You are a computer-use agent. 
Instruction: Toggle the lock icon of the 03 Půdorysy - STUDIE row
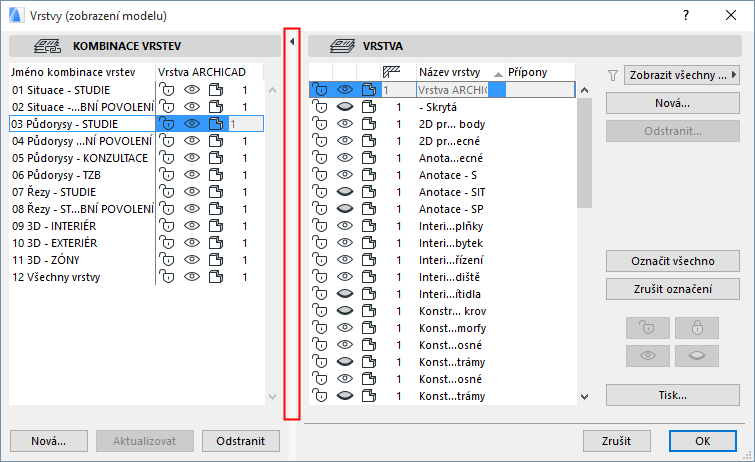(x=167, y=124)
